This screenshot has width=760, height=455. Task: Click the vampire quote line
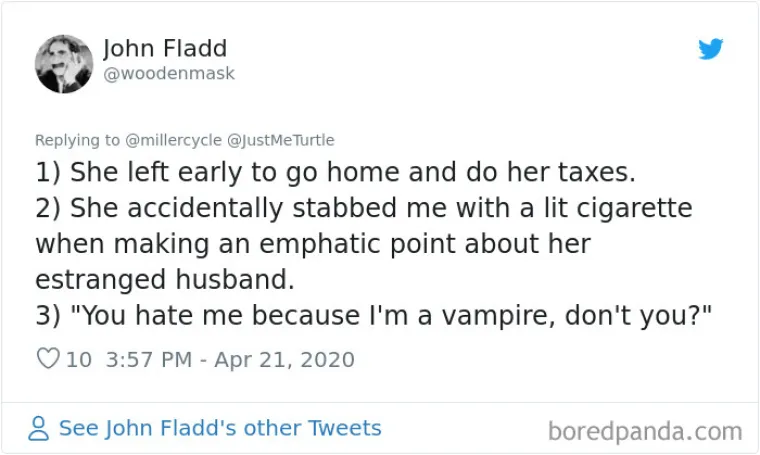(372, 316)
